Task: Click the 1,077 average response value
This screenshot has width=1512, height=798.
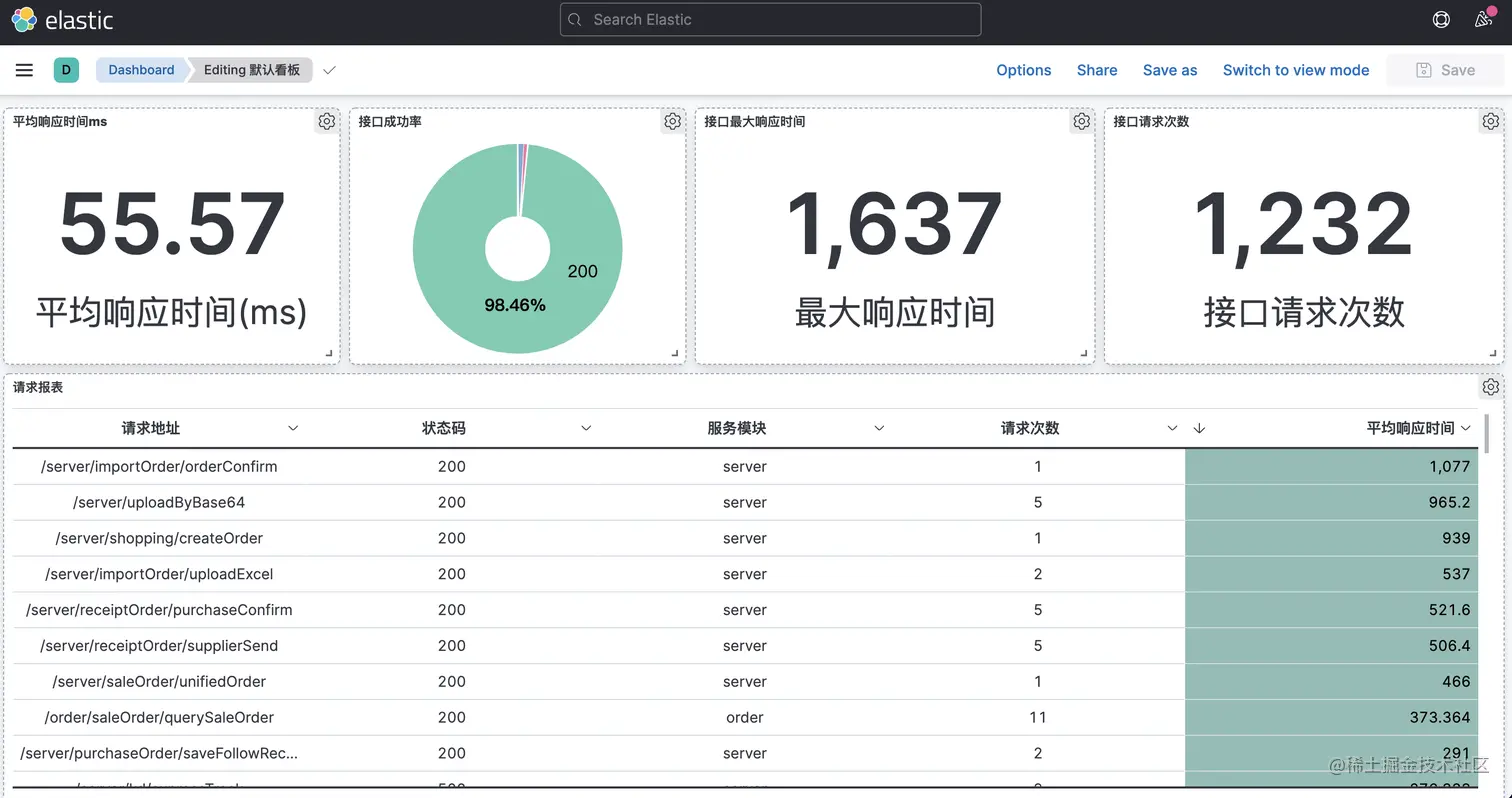Action: 1450,466
